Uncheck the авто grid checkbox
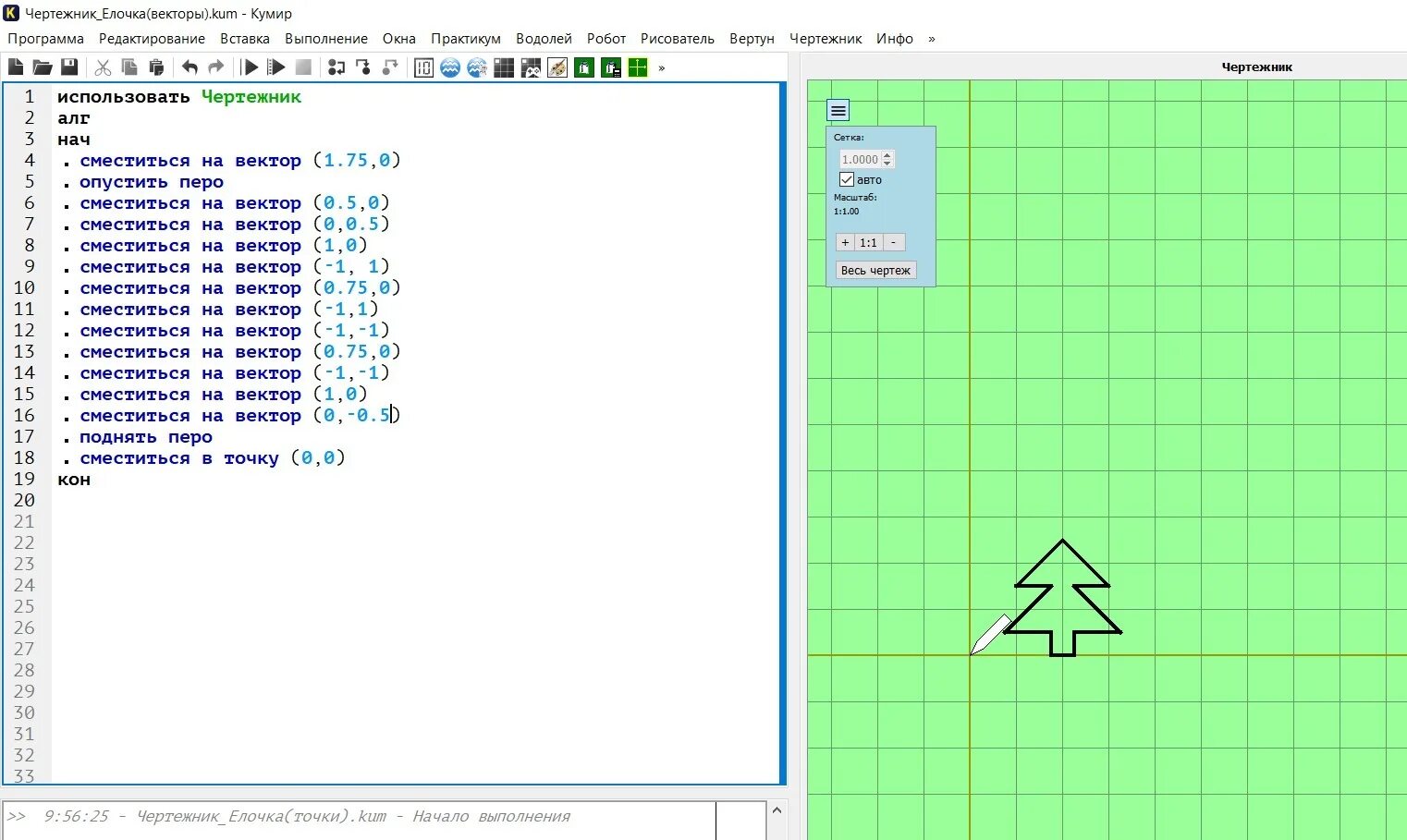Screen dimensions: 1407x840 [x=847, y=179]
